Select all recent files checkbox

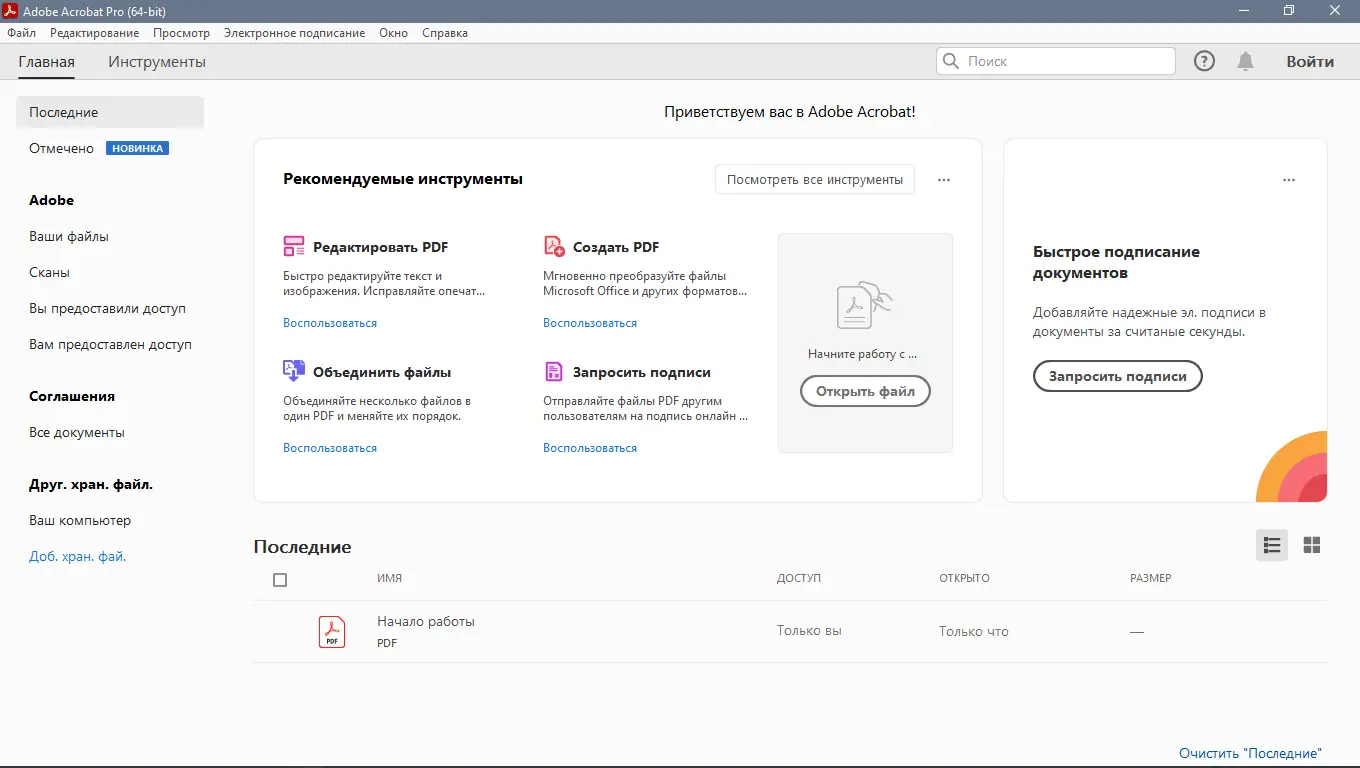click(x=280, y=579)
